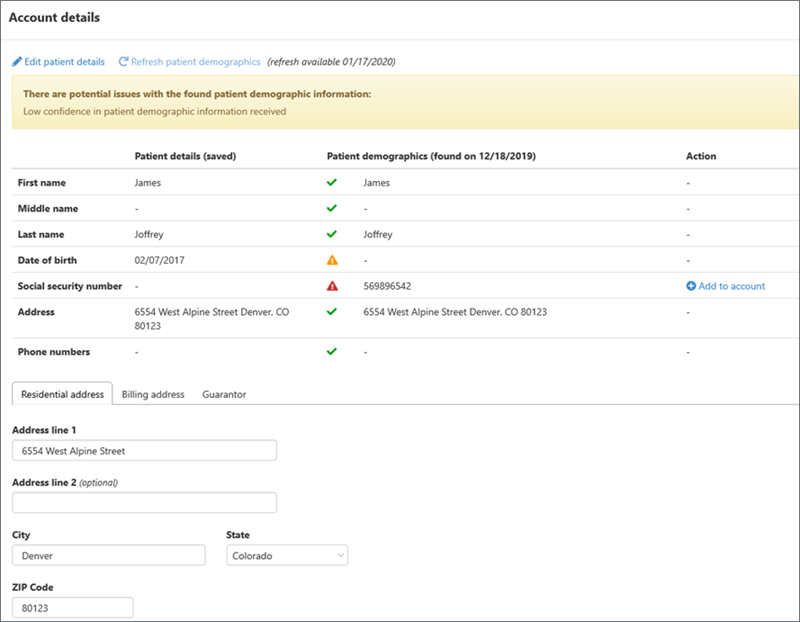The height and width of the screenshot is (622, 800).
Task: Click the green checkmark in Last name row
Action: [332, 234]
